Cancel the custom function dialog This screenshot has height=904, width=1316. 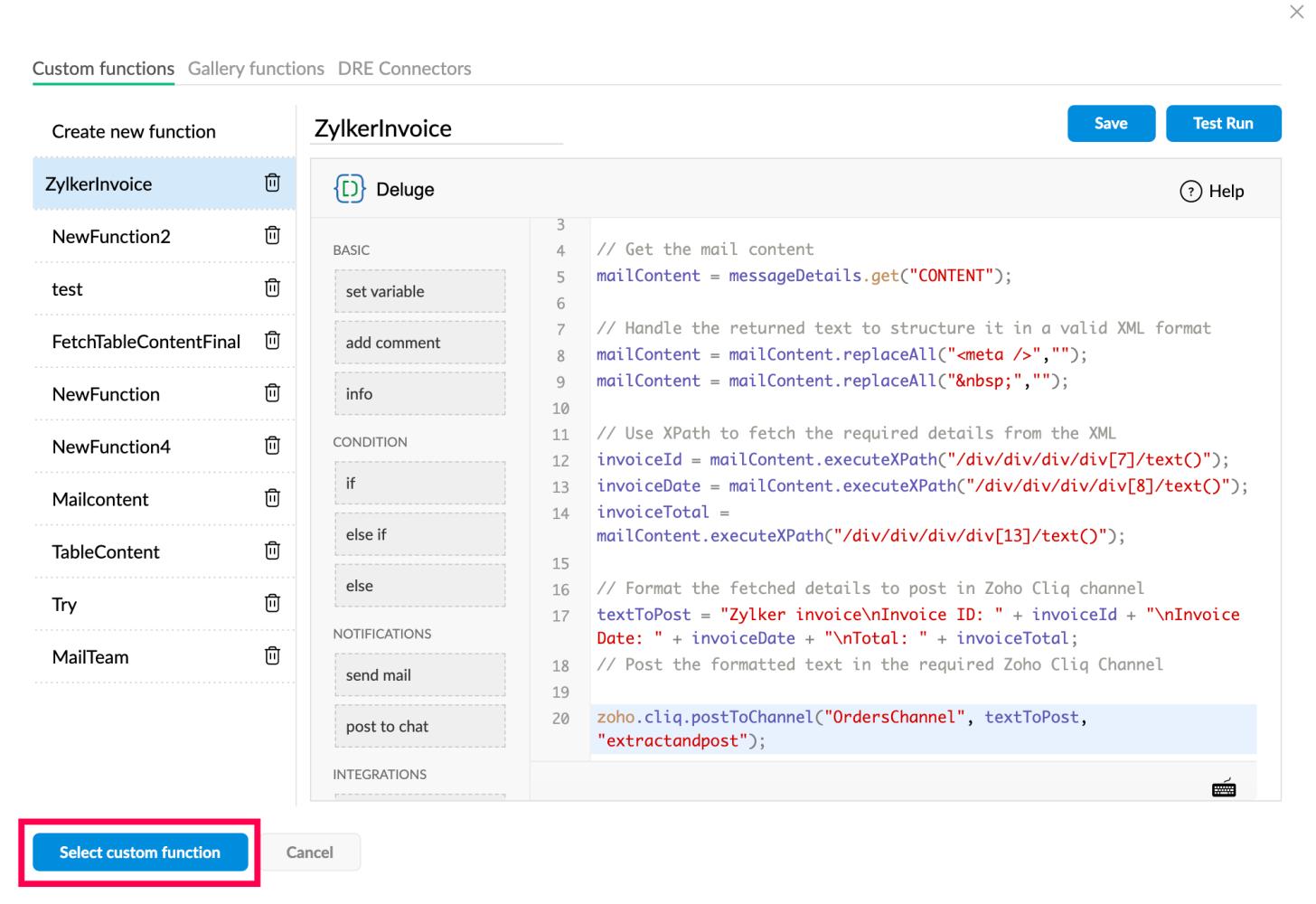click(309, 852)
